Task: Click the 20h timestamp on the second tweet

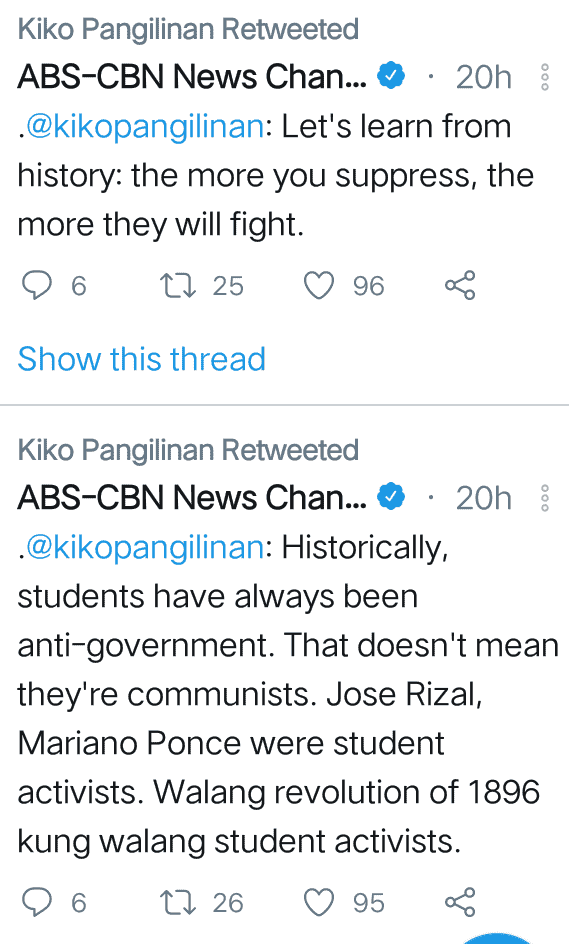Action: tap(483, 498)
